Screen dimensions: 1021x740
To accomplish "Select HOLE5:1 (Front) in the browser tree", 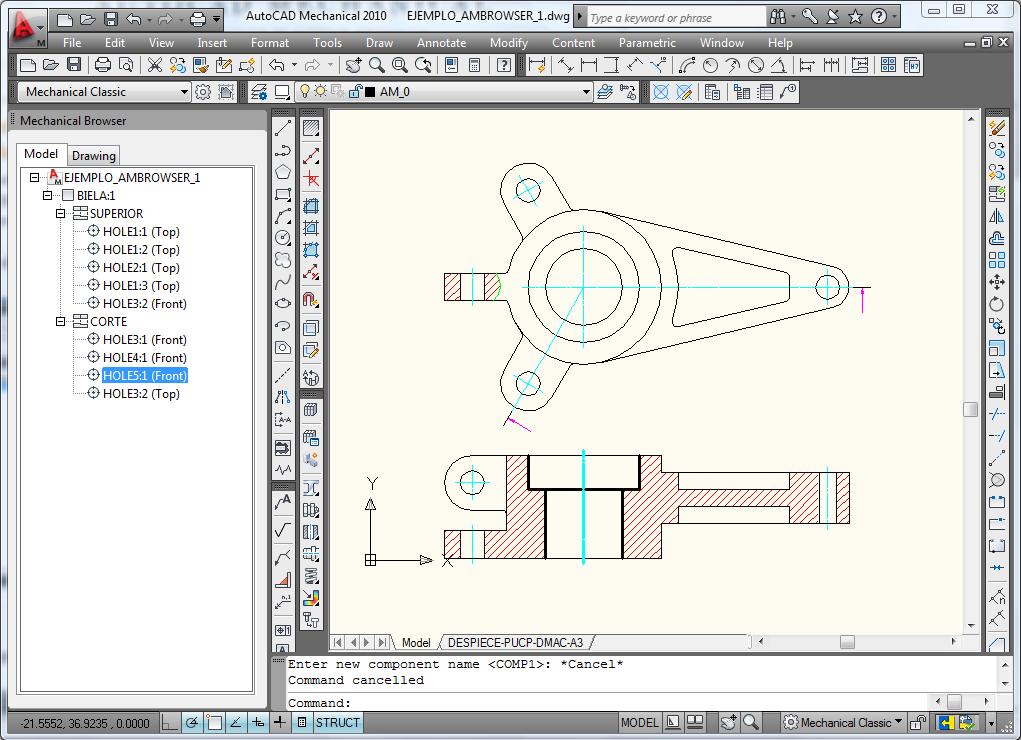I will pos(145,376).
